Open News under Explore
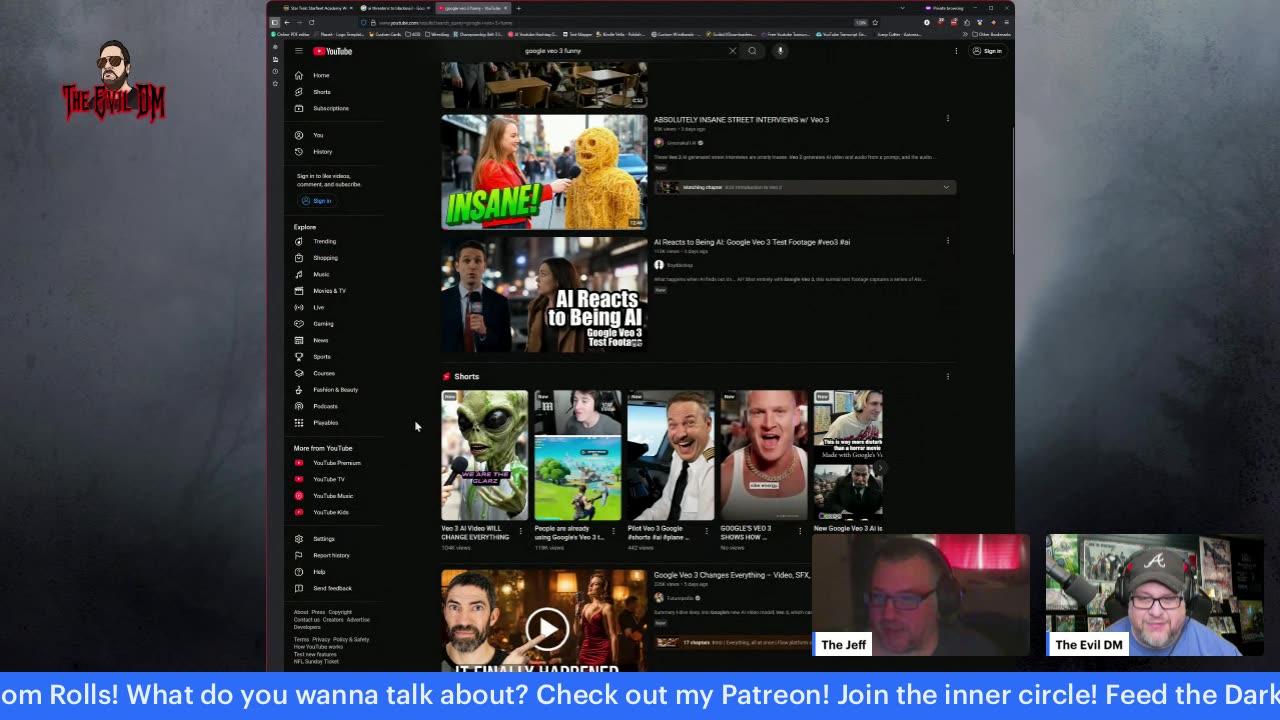 [x=319, y=340]
